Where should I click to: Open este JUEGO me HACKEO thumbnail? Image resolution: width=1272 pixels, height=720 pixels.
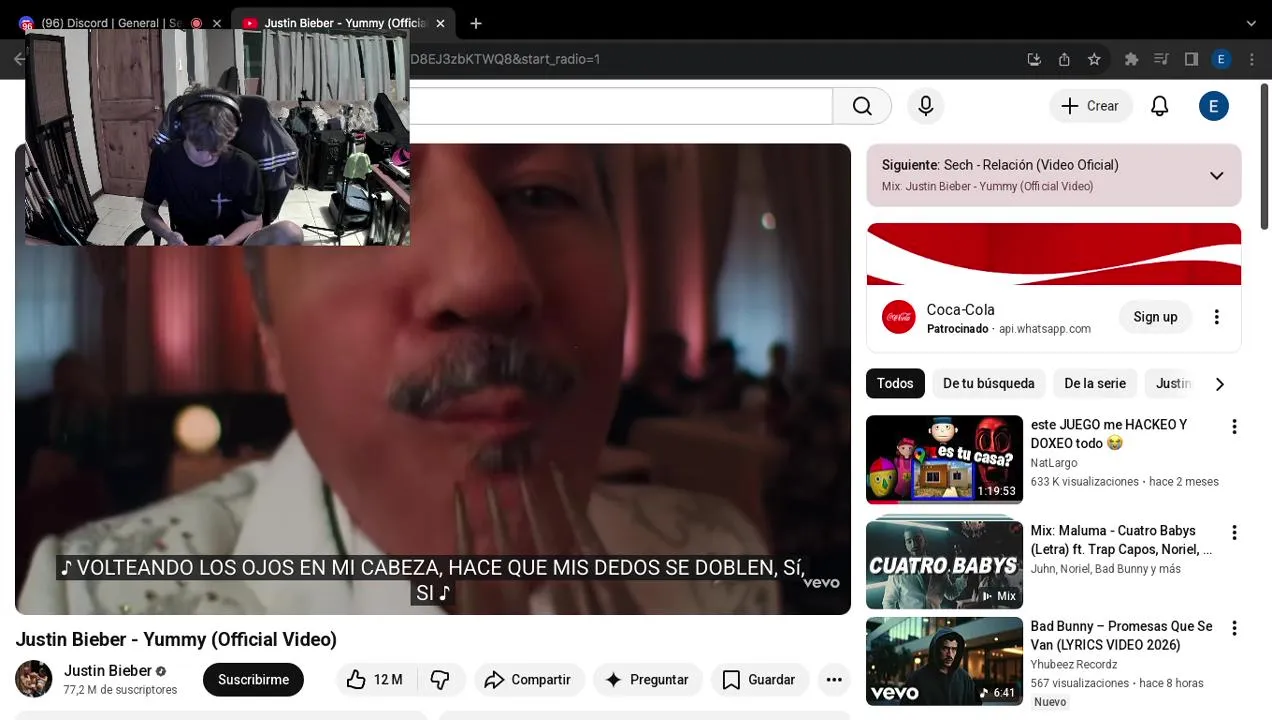(x=944, y=460)
